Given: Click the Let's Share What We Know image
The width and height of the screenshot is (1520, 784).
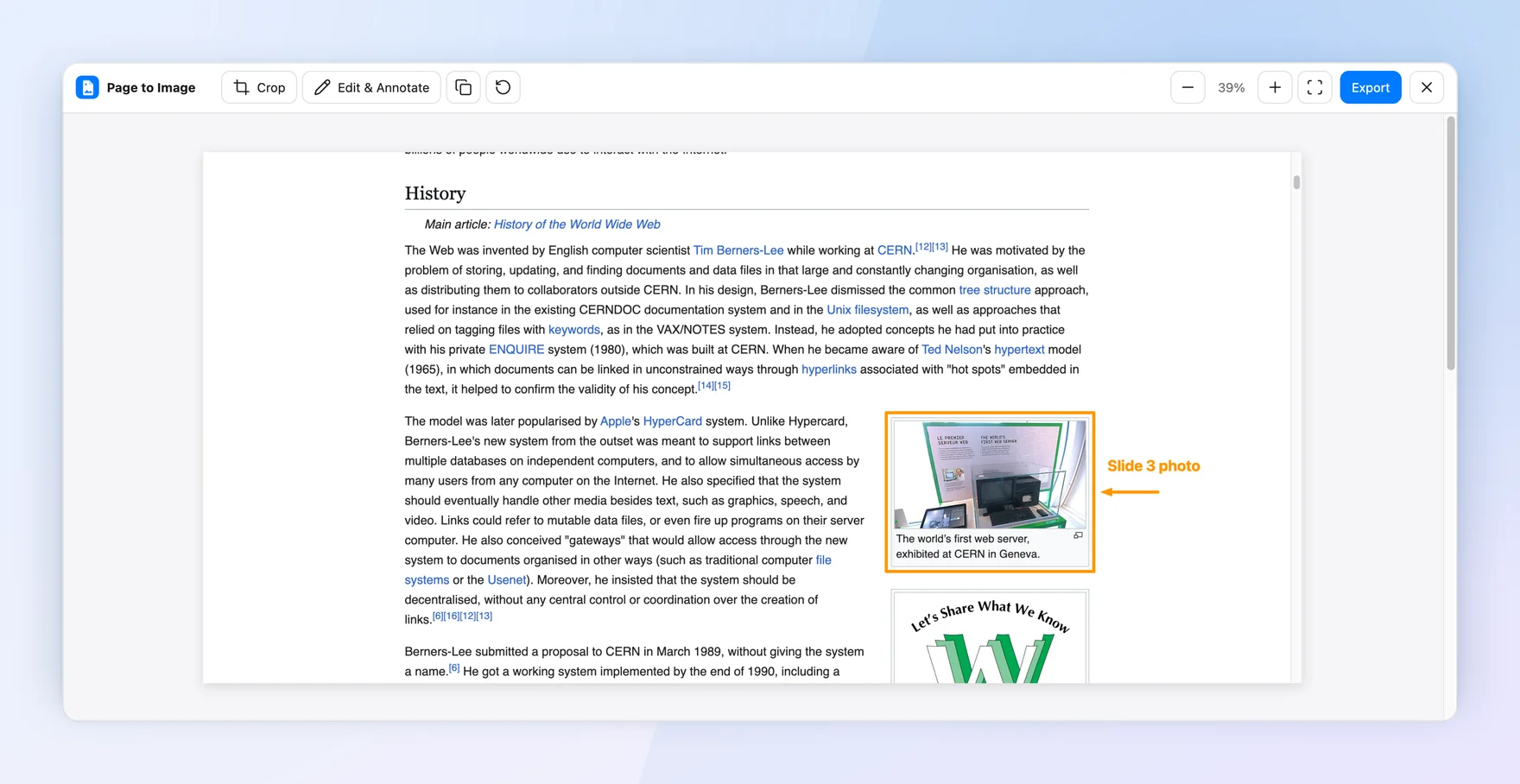Looking at the screenshot, I should [x=990, y=639].
